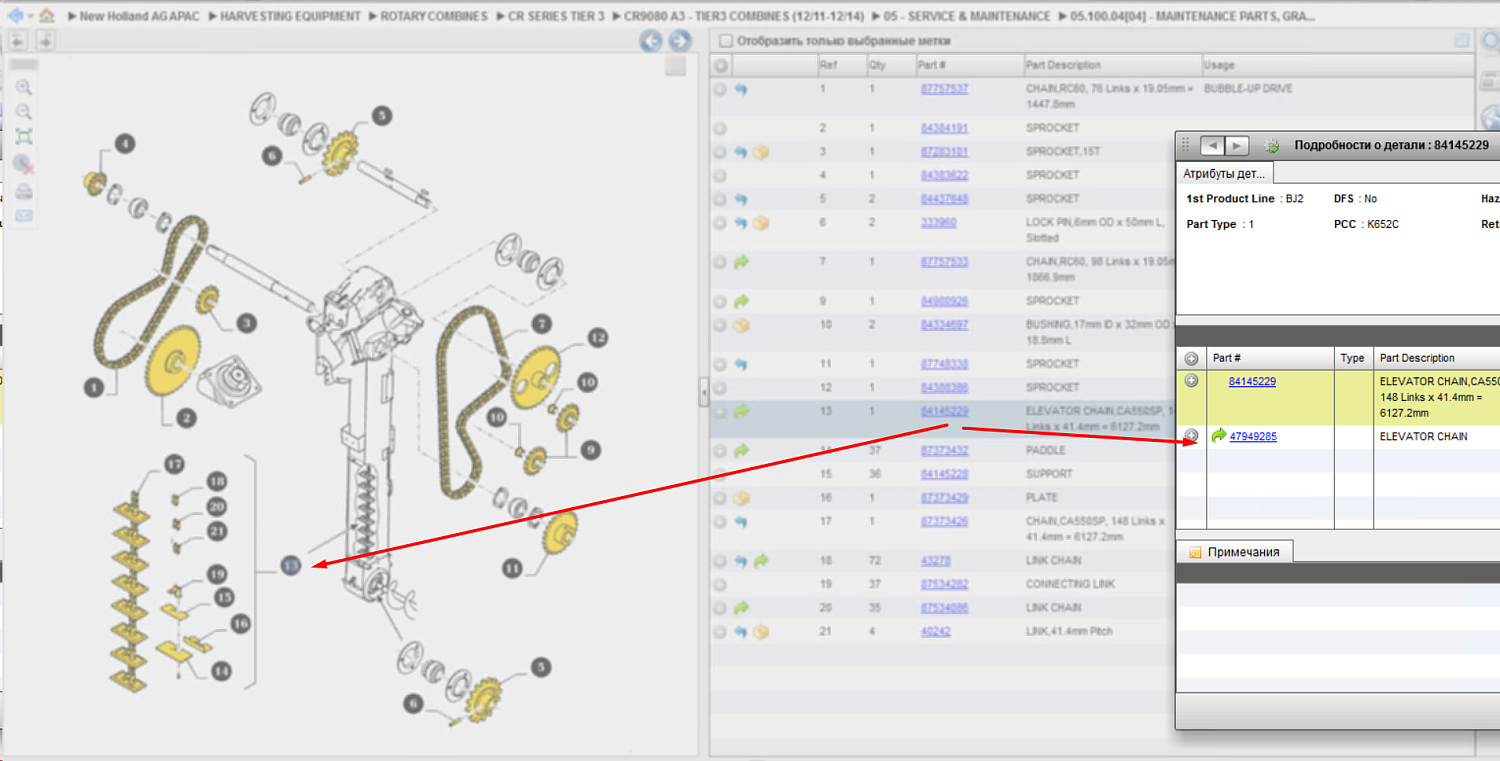Click callout 13 on the diagram

tap(290, 566)
